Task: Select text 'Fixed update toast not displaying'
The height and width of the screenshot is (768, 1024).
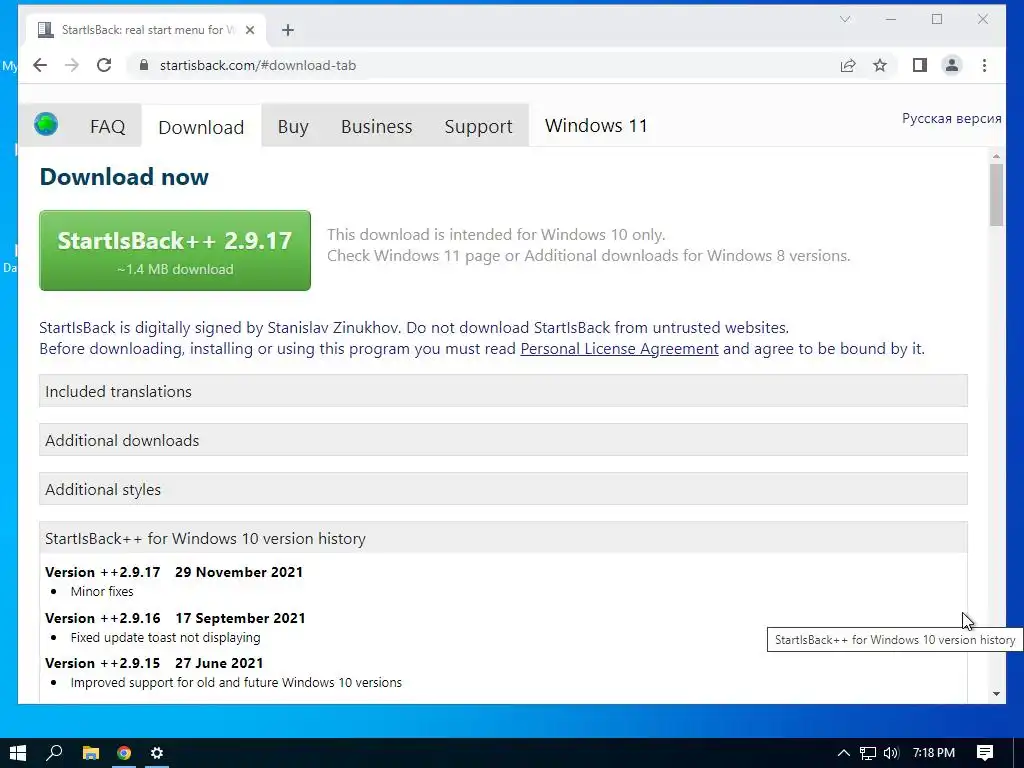Action: point(165,637)
